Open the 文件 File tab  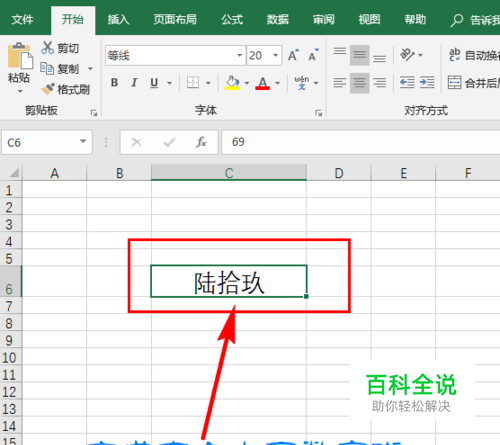[22, 20]
